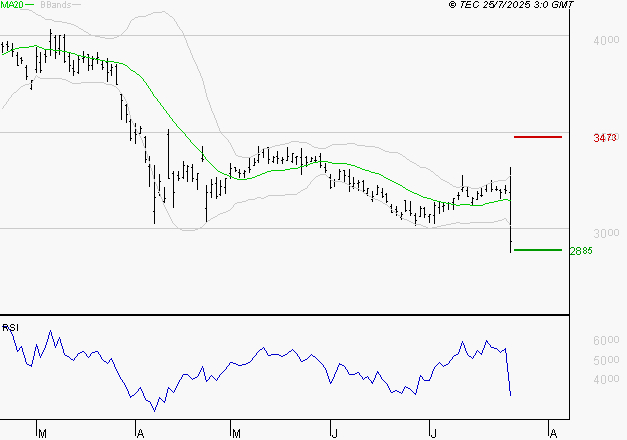Select the red resistance line at 3473

point(537,136)
